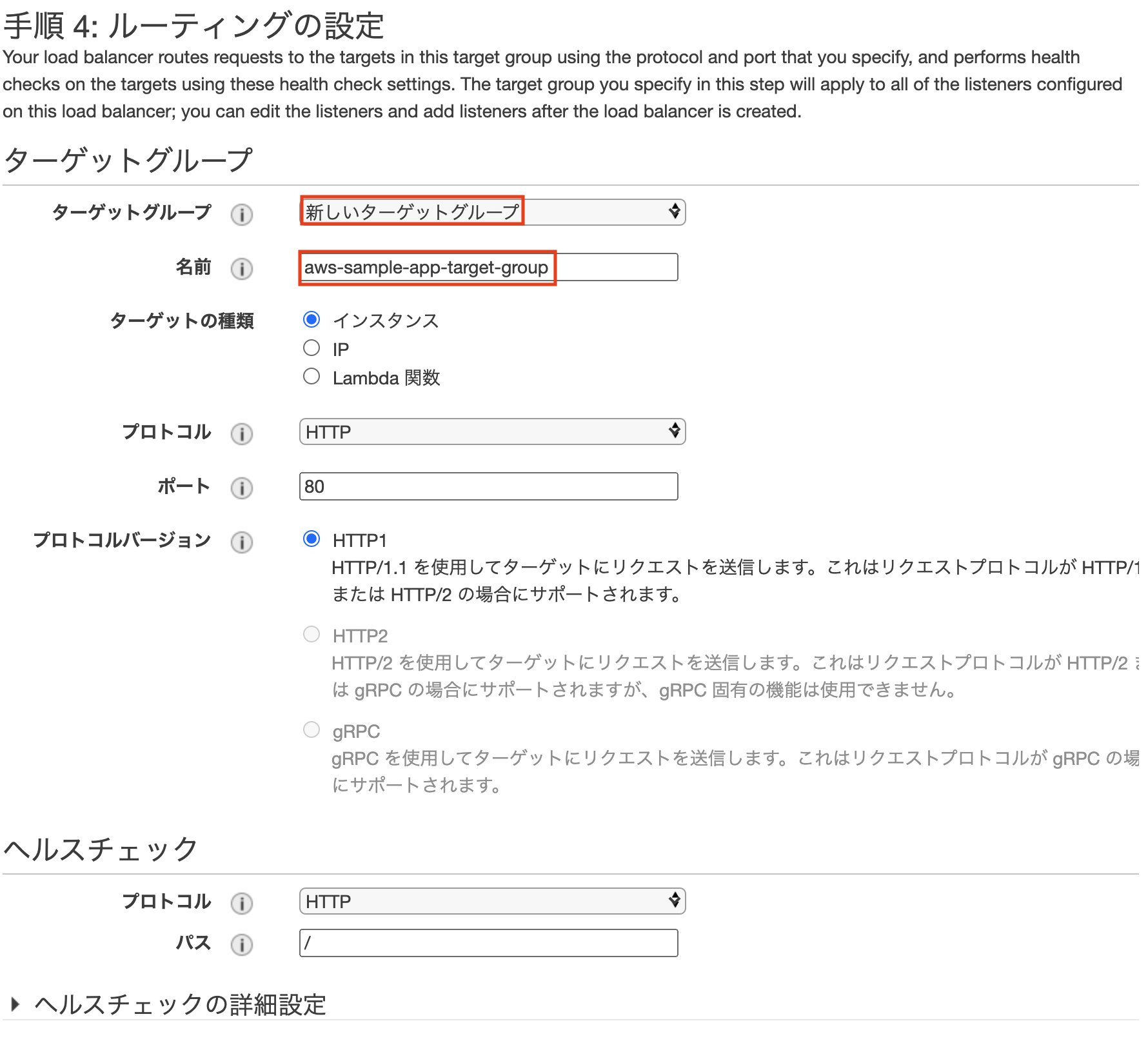The height and width of the screenshot is (1041, 1148).
Task: Select HTTP1 protocol version radio button
Action: (312, 539)
